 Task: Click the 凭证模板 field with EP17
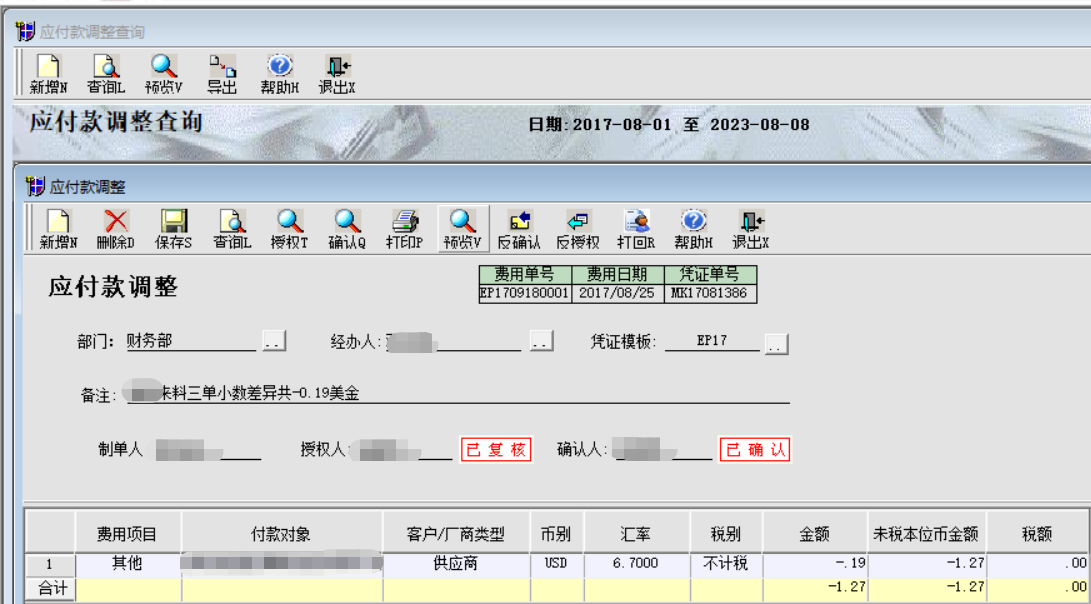pyautogui.click(x=712, y=341)
